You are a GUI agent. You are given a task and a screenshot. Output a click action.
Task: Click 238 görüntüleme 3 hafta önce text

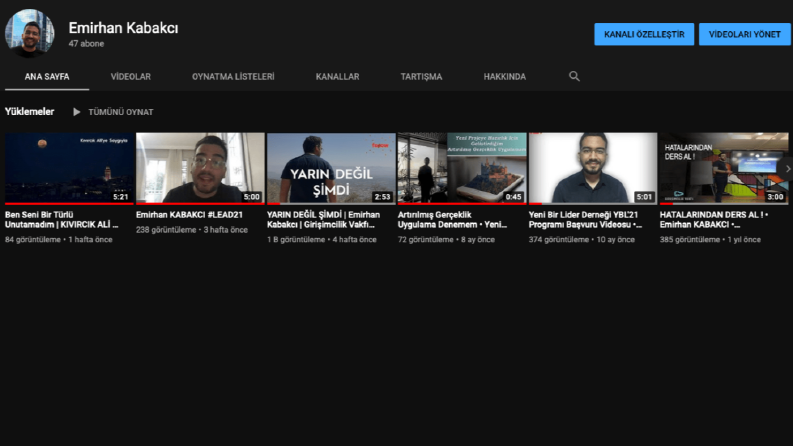[x=192, y=230]
